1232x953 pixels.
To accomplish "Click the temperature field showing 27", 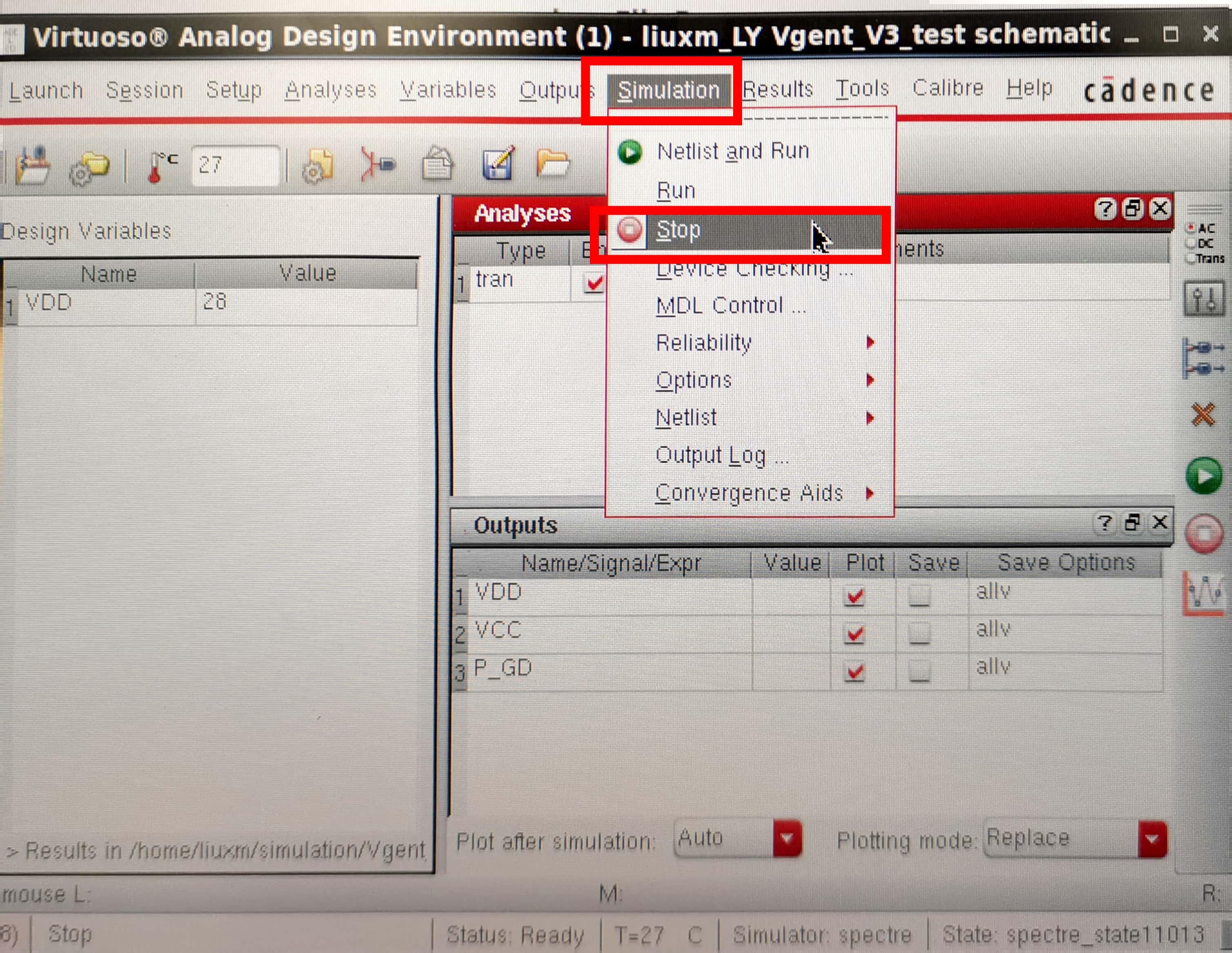I will coord(235,165).
